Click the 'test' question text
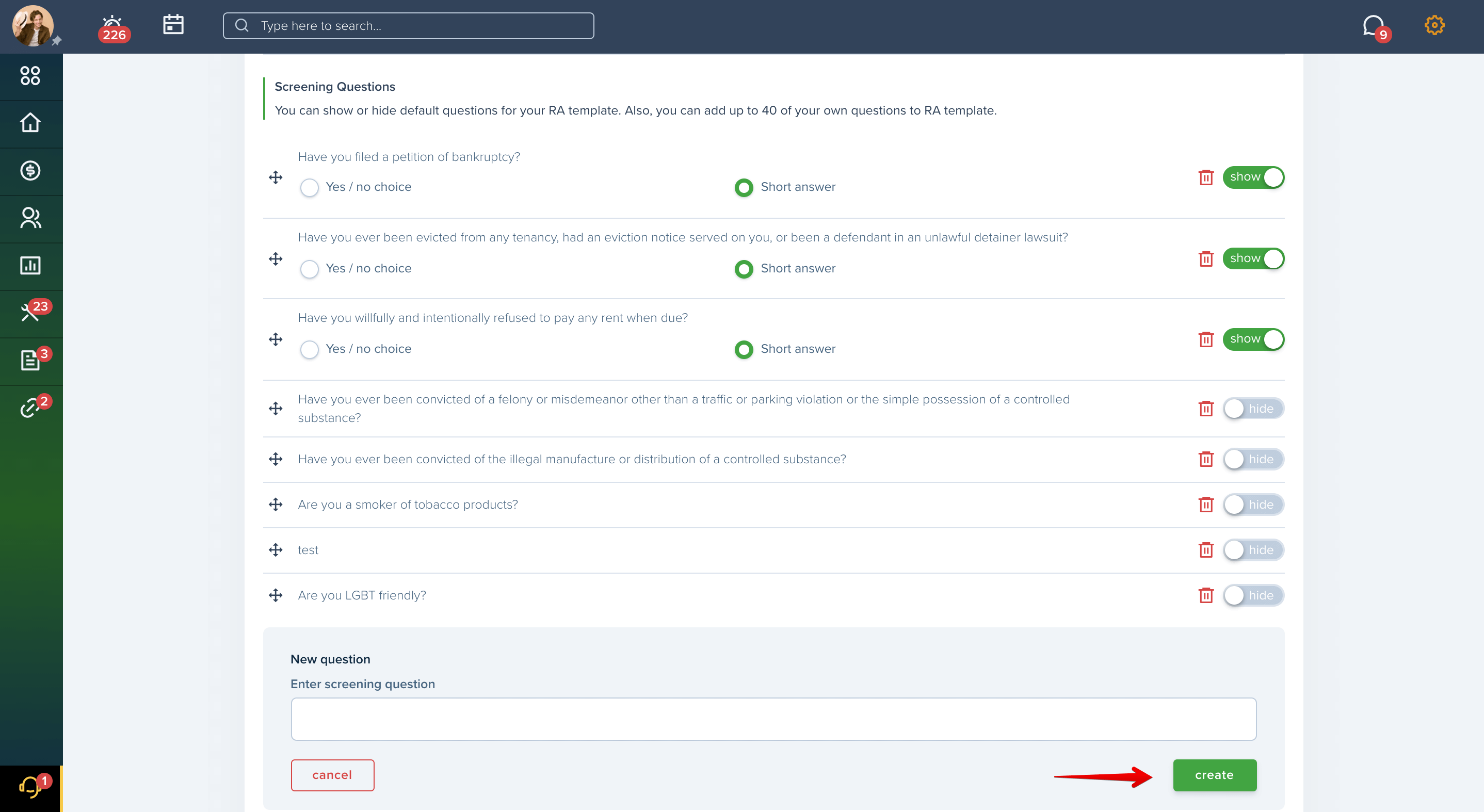Image resolution: width=1484 pixels, height=812 pixels. 308,550
